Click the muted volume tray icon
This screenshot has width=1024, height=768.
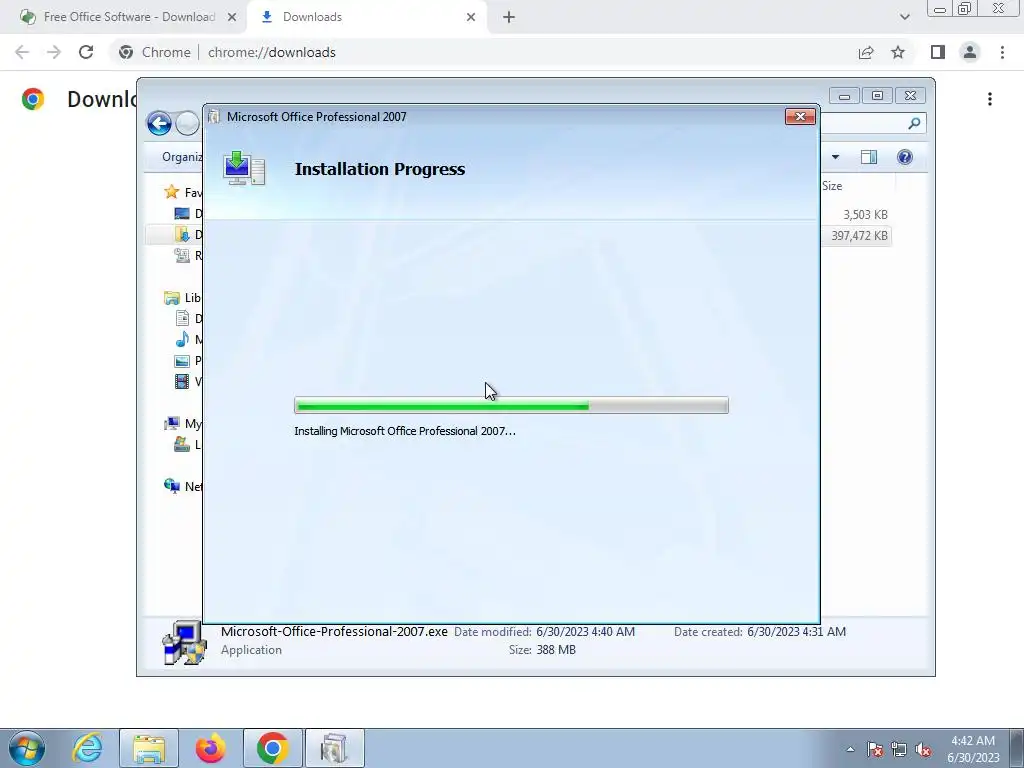coord(923,749)
